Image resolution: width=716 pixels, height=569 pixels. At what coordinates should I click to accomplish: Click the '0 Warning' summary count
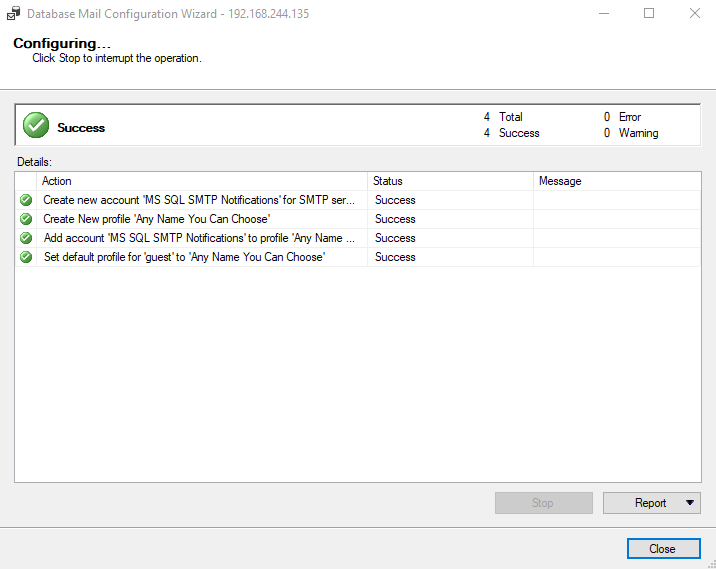(631, 133)
